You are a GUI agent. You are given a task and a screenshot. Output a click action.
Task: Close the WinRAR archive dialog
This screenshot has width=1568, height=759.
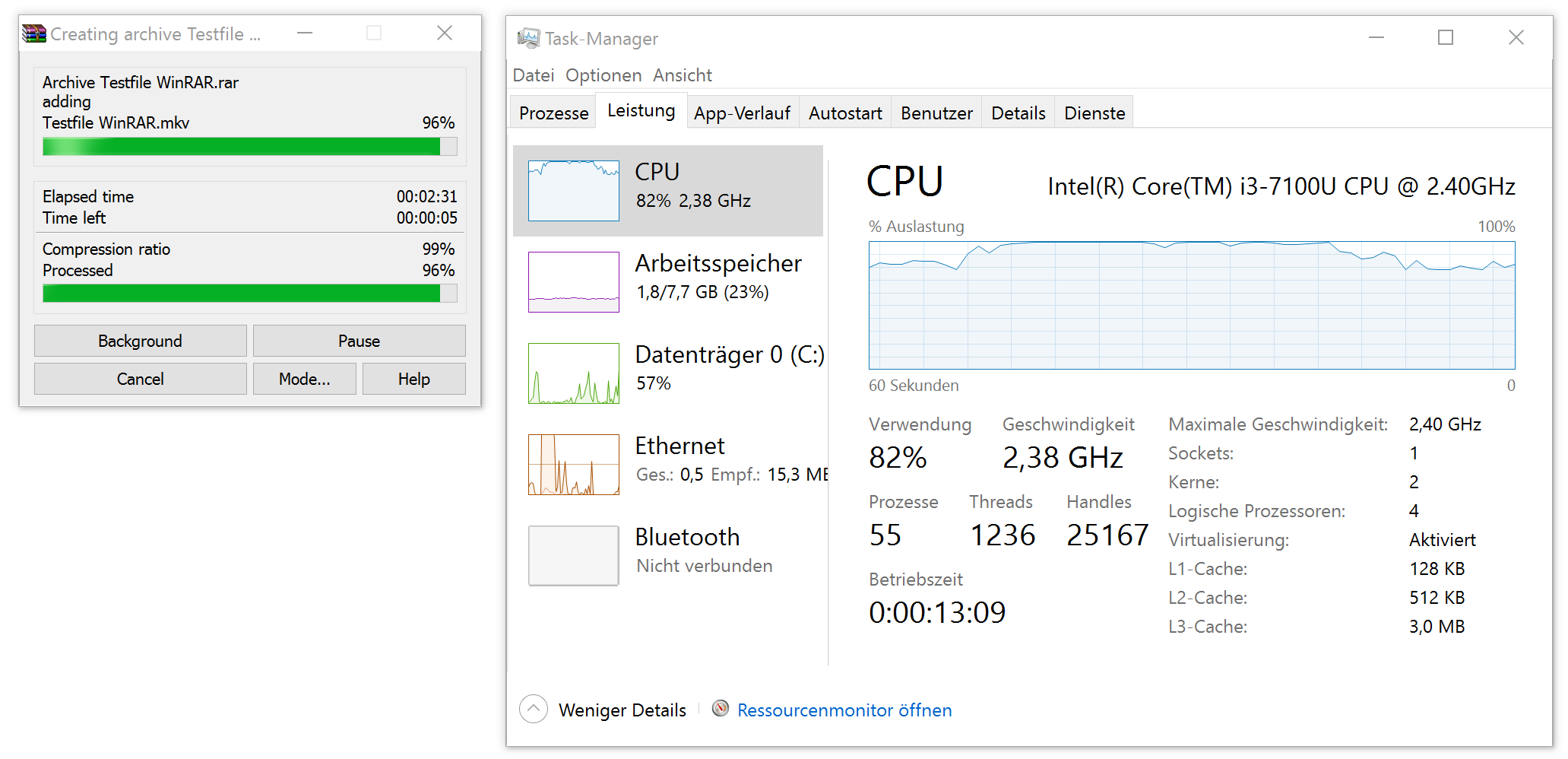(x=445, y=33)
